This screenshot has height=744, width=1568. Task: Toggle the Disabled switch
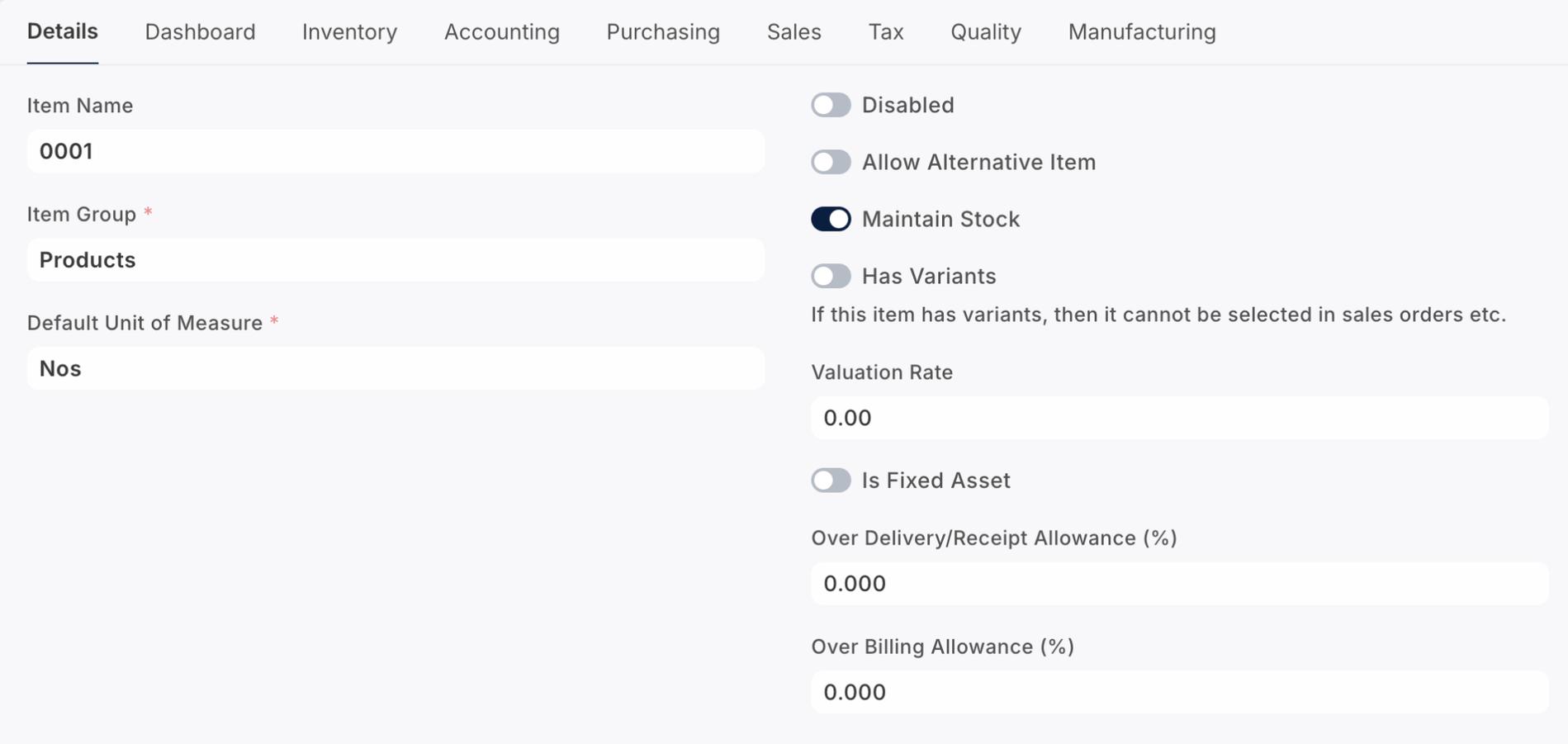coord(831,105)
